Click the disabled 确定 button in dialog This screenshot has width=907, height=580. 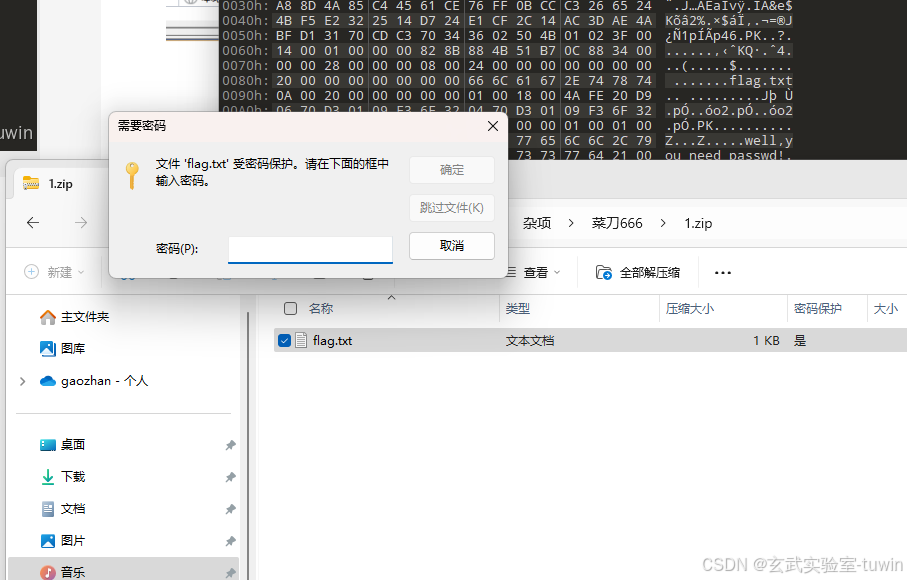pos(452,170)
